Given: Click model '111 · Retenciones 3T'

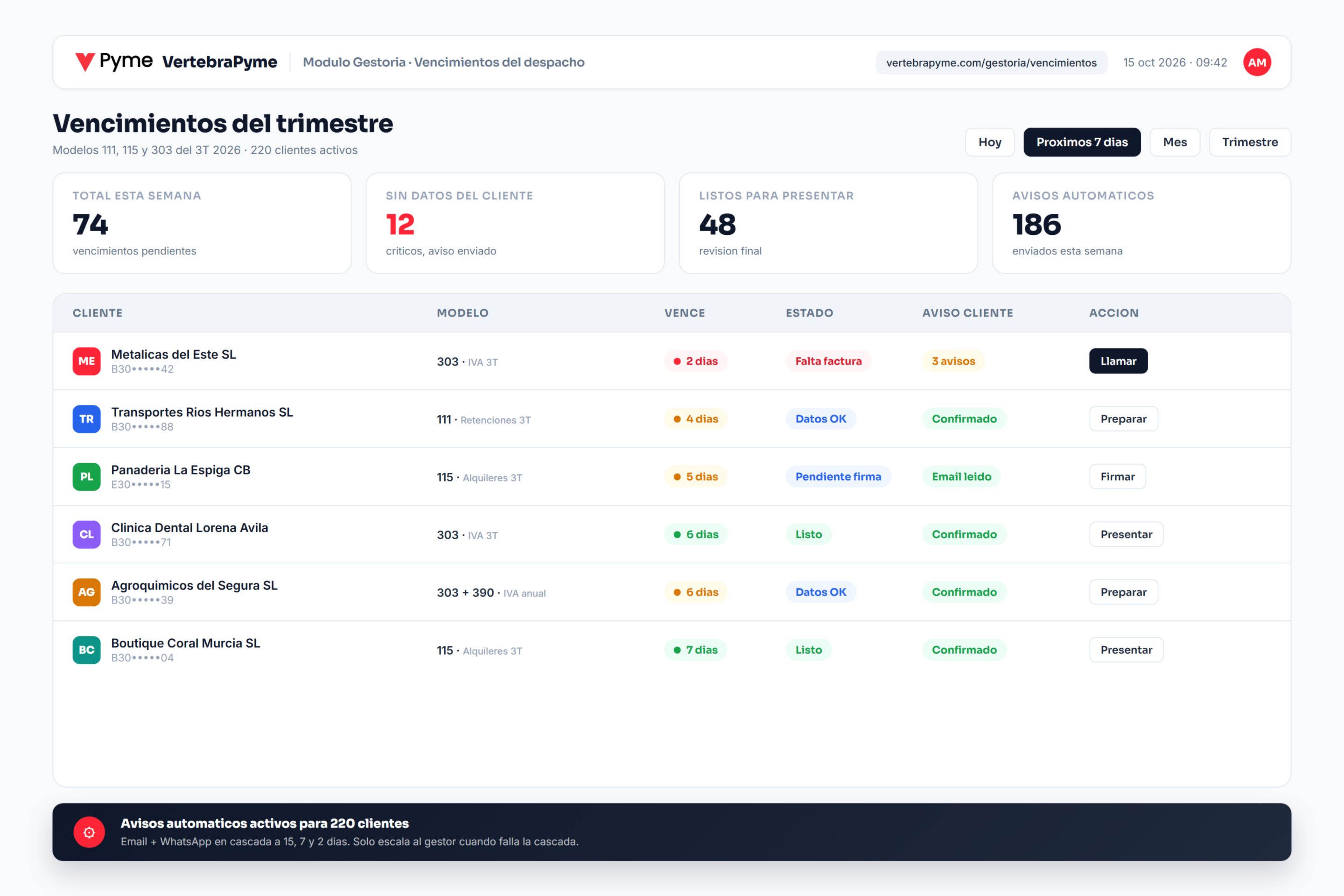Looking at the screenshot, I should click(484, 420).
